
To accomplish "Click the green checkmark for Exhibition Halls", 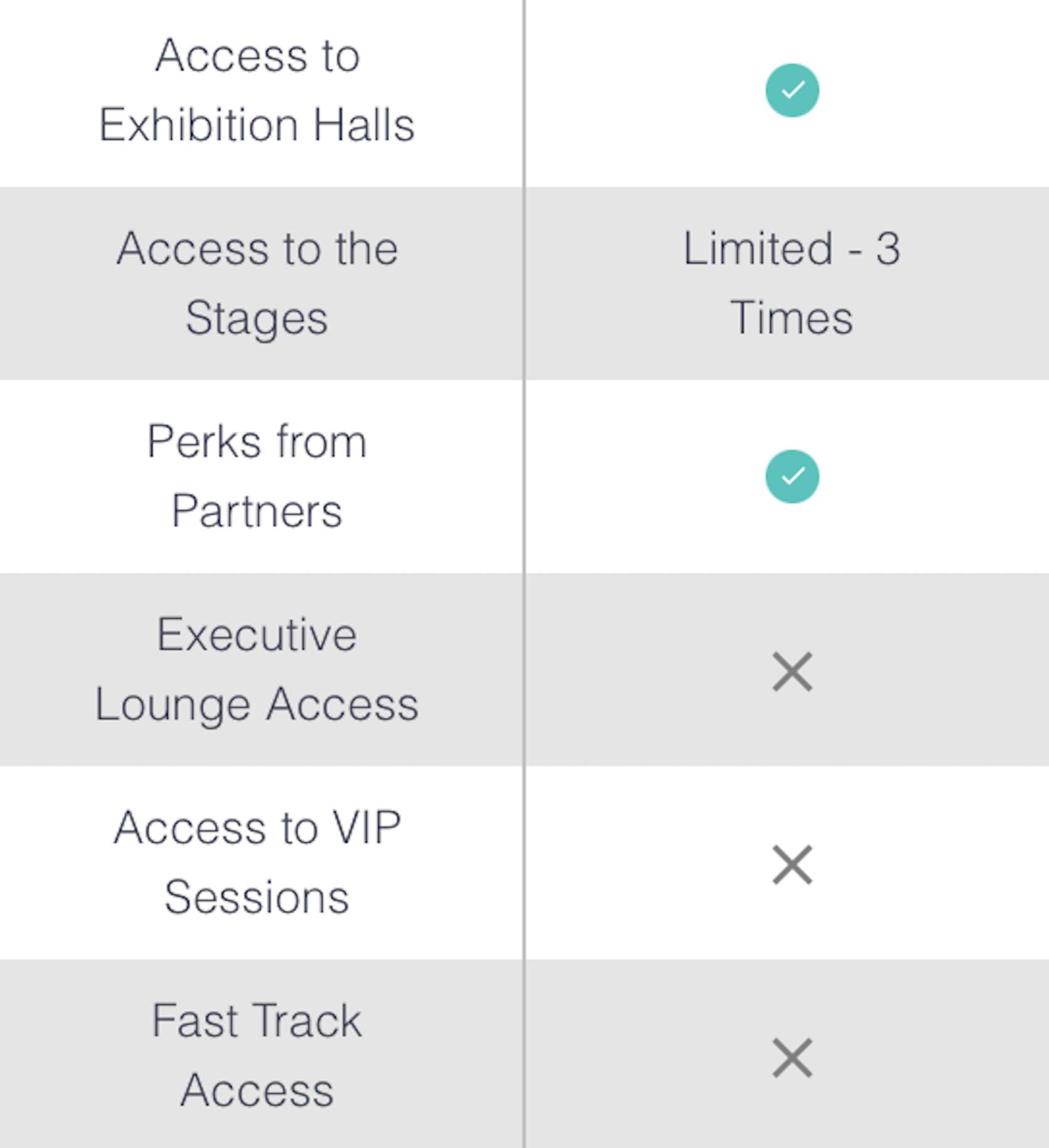I will pyautogui.click(x=792, y=90).
